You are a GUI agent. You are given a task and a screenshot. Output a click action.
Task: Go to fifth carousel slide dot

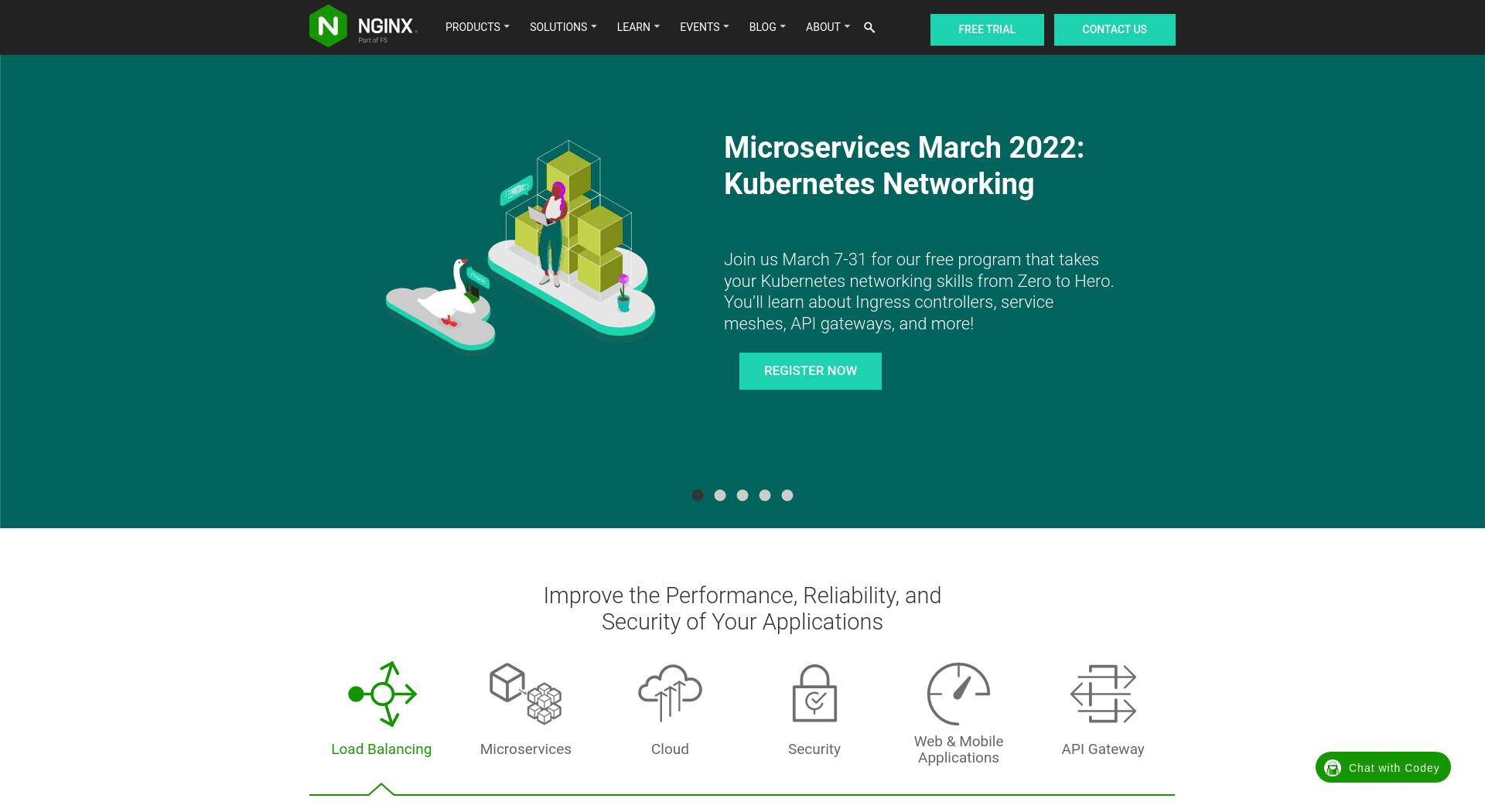[x=787, y=495]
